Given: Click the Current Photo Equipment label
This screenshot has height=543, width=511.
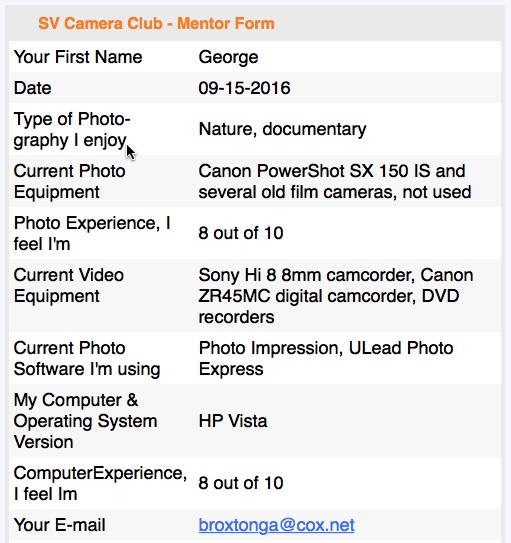Looking at the screenshot, I should coord(69,181).
